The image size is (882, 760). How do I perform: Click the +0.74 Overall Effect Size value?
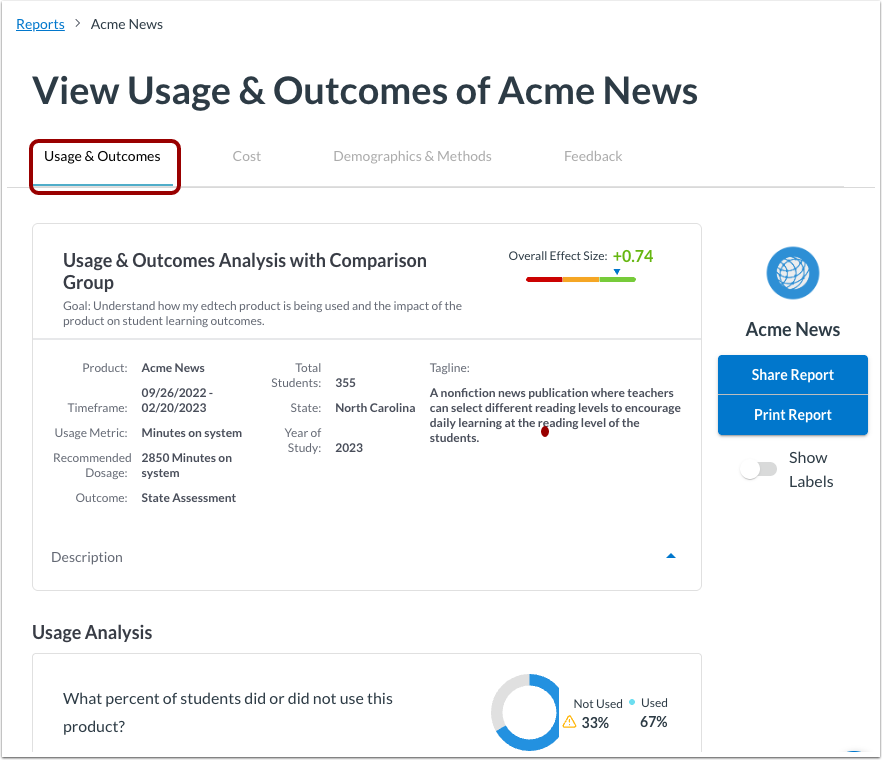click(632, 256)
